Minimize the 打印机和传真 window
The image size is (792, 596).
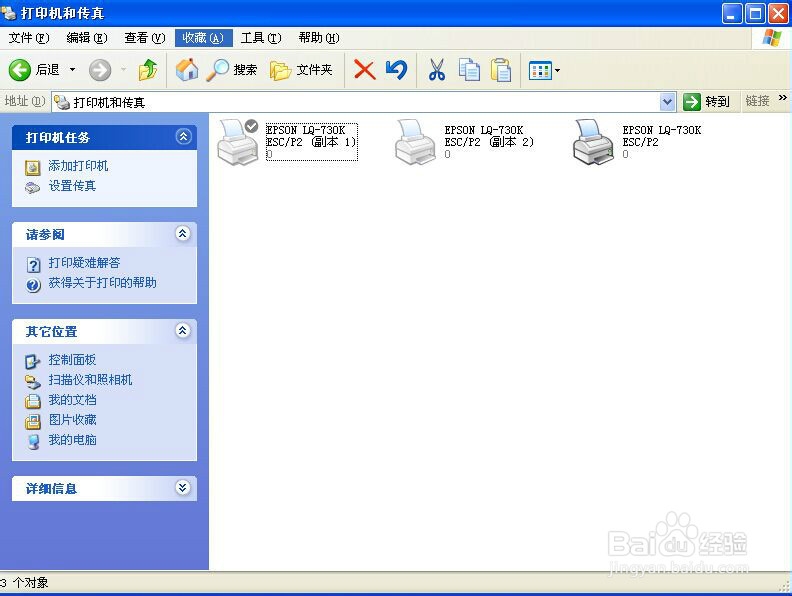[732, 14]
